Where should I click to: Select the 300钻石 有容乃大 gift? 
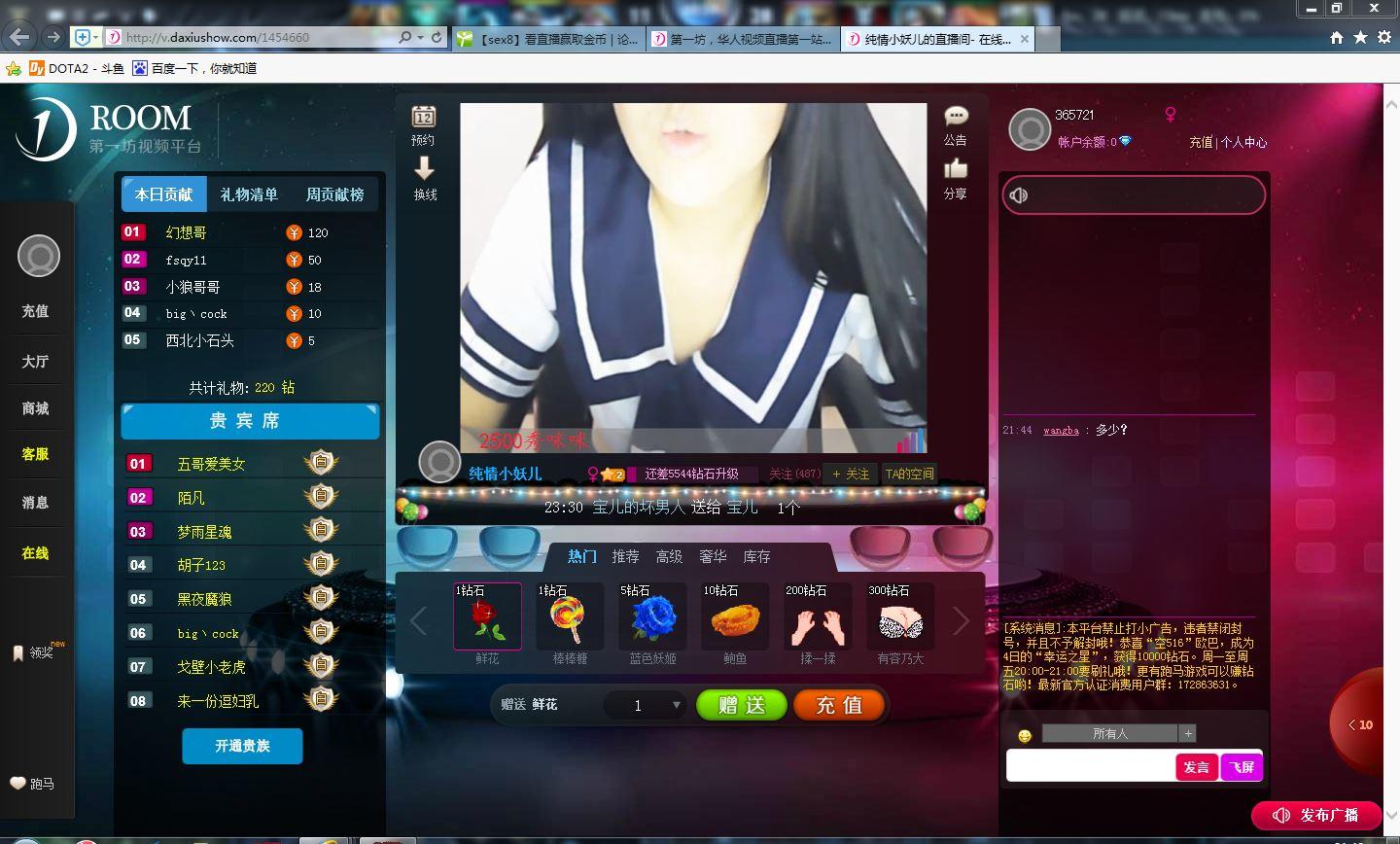(900, 615)
